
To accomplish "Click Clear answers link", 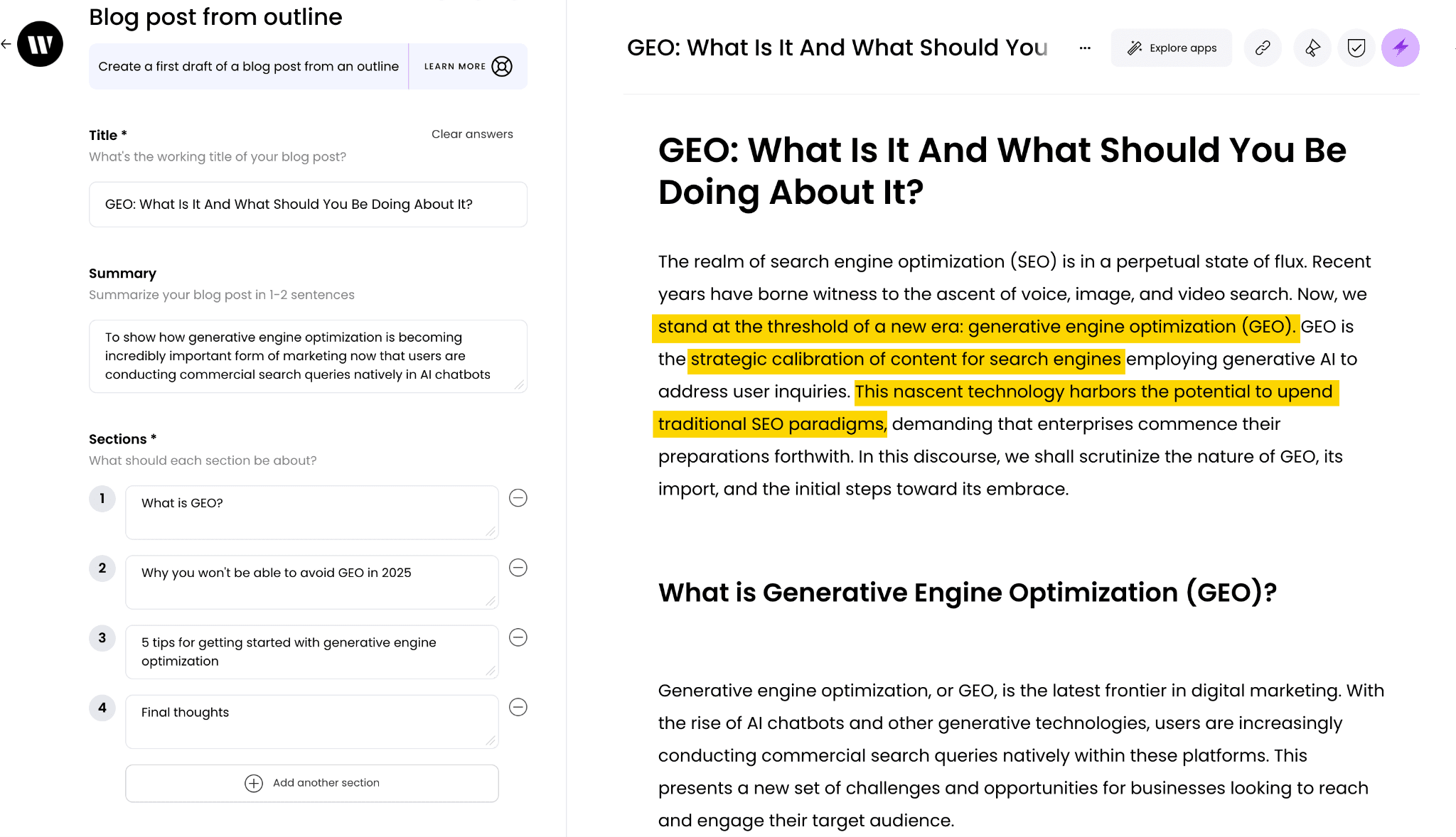I will point(472,133).
